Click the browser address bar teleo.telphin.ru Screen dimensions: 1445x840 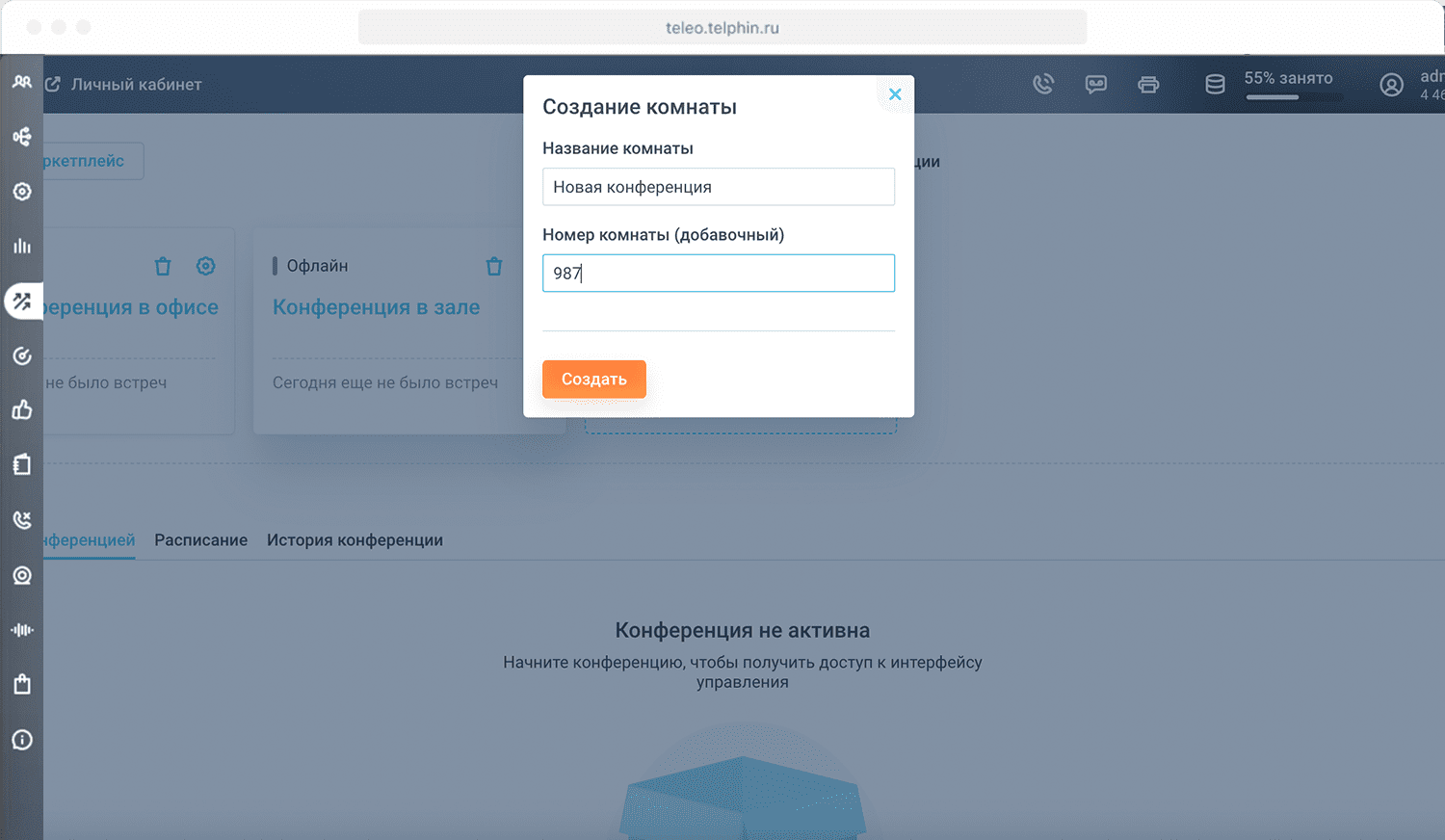tap(722, 27)
